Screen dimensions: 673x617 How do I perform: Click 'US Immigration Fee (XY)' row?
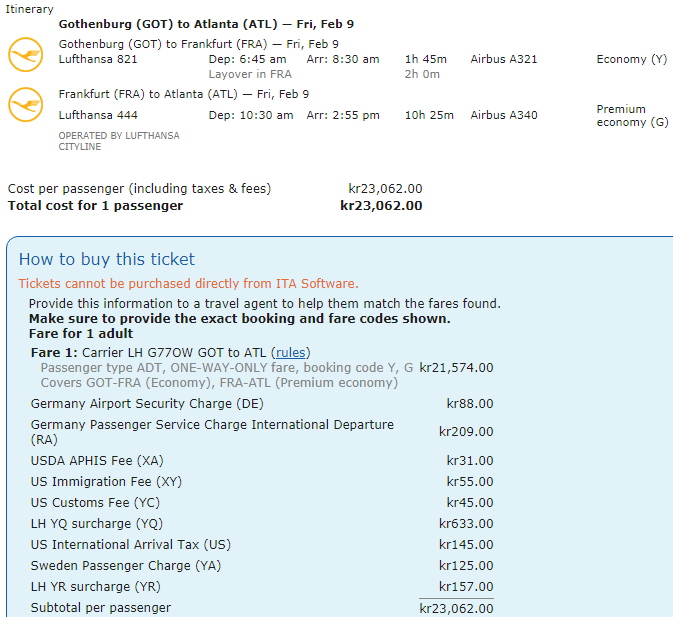[x=106, y=482]
